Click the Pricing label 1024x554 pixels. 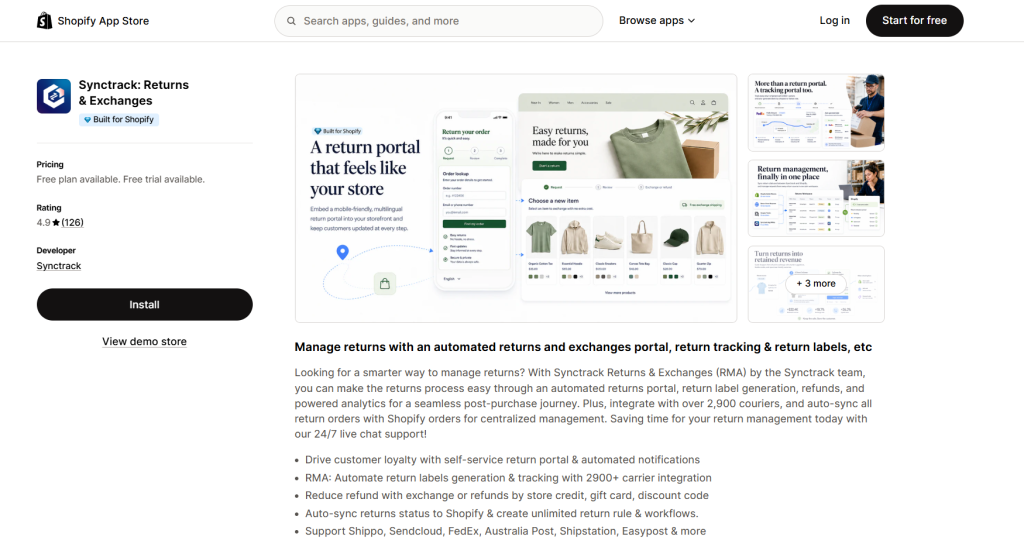tap(50, 165)
